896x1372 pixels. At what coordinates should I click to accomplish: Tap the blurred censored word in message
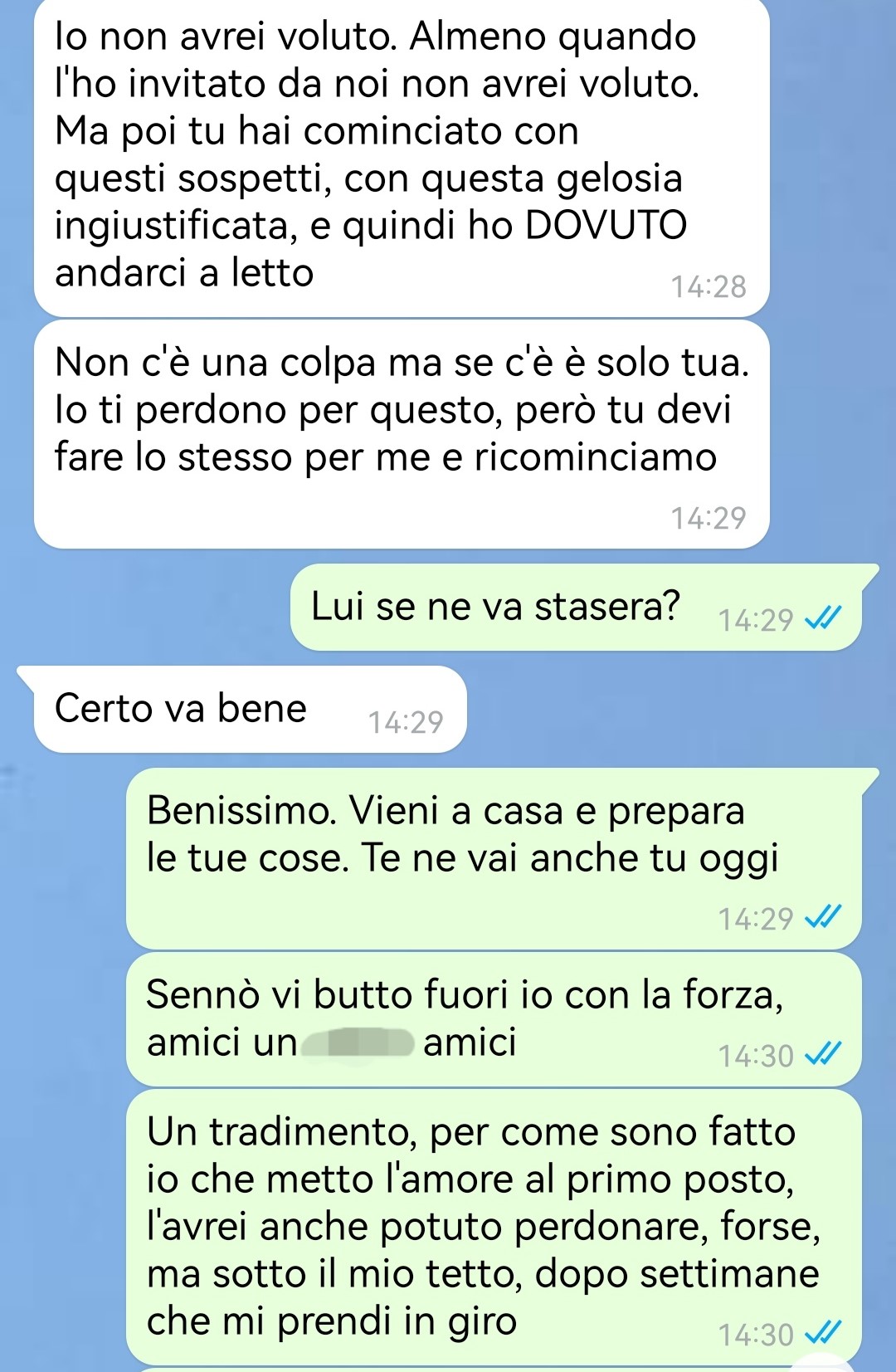click(x=358, y=1042)
